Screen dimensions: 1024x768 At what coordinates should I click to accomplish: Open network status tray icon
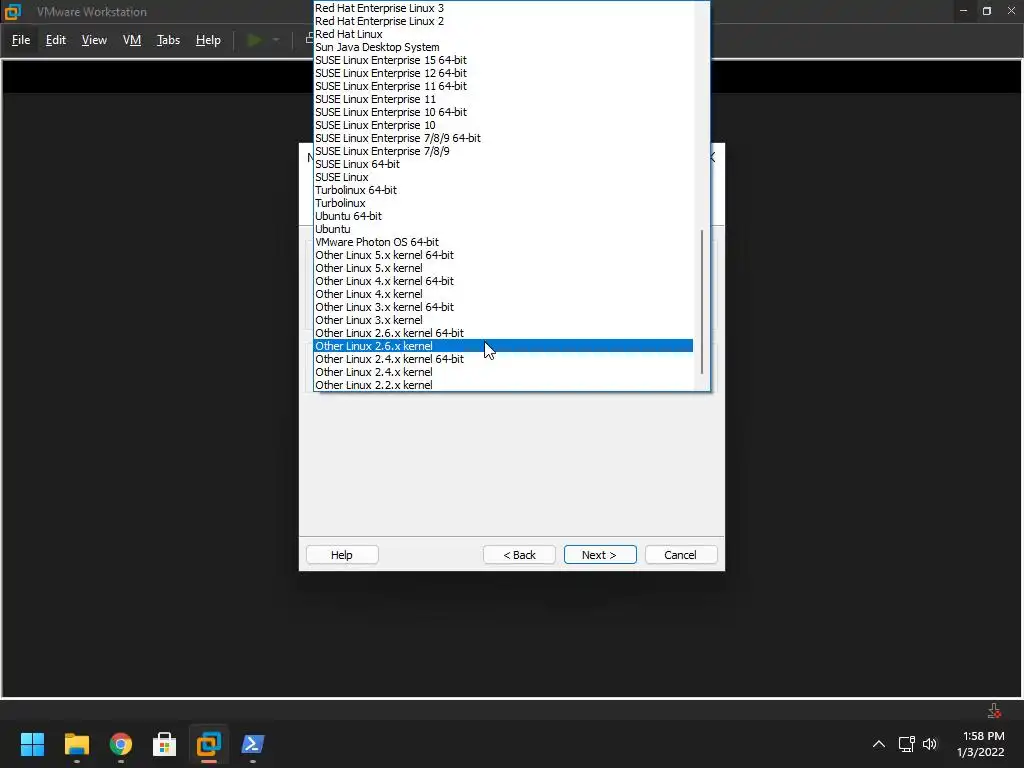(906, 744)
